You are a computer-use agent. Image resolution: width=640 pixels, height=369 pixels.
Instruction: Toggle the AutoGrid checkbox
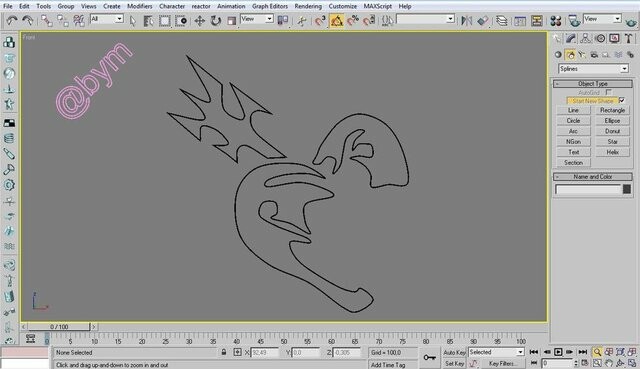(609, 93)
